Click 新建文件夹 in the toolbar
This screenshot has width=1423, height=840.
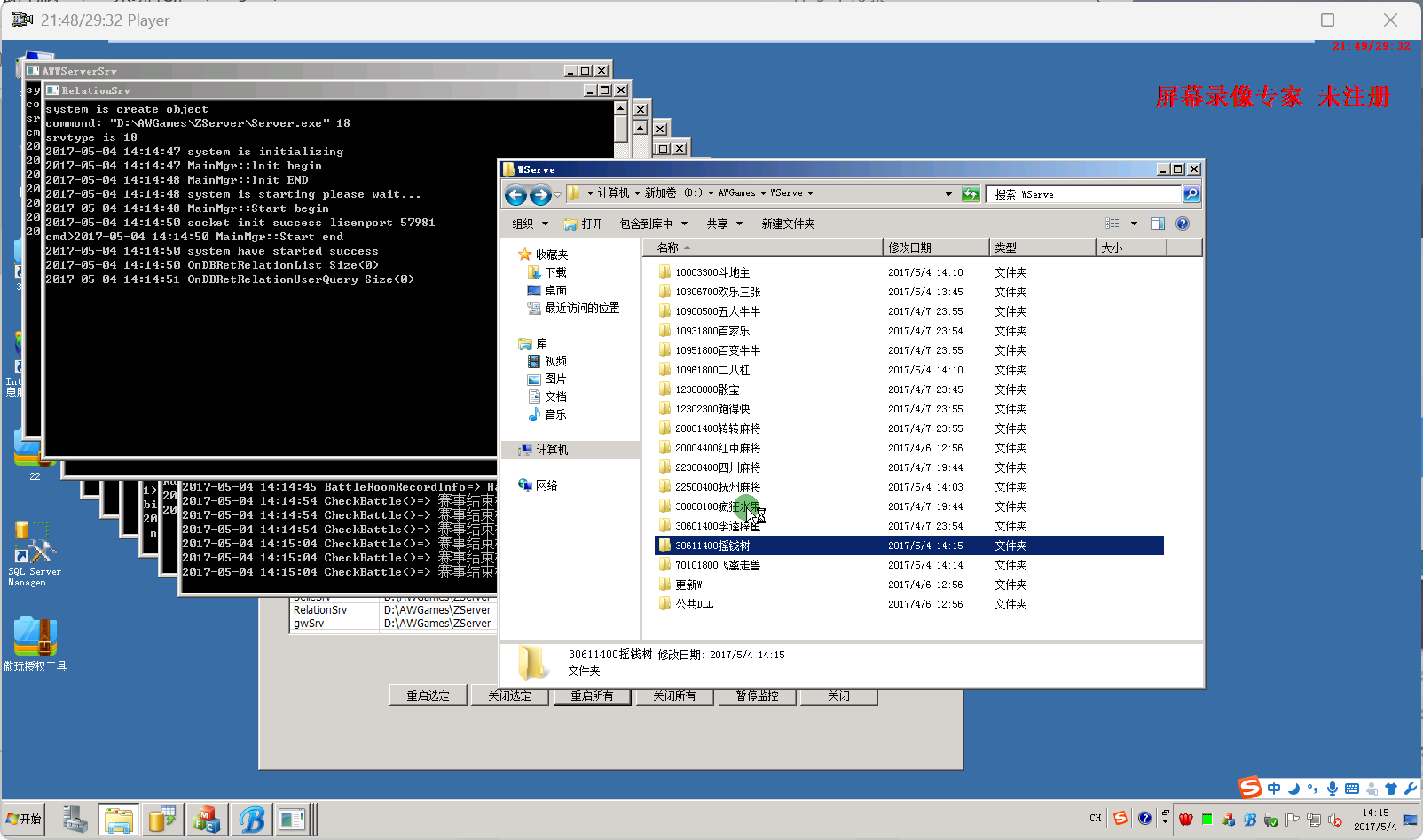[x=787, y=224]
